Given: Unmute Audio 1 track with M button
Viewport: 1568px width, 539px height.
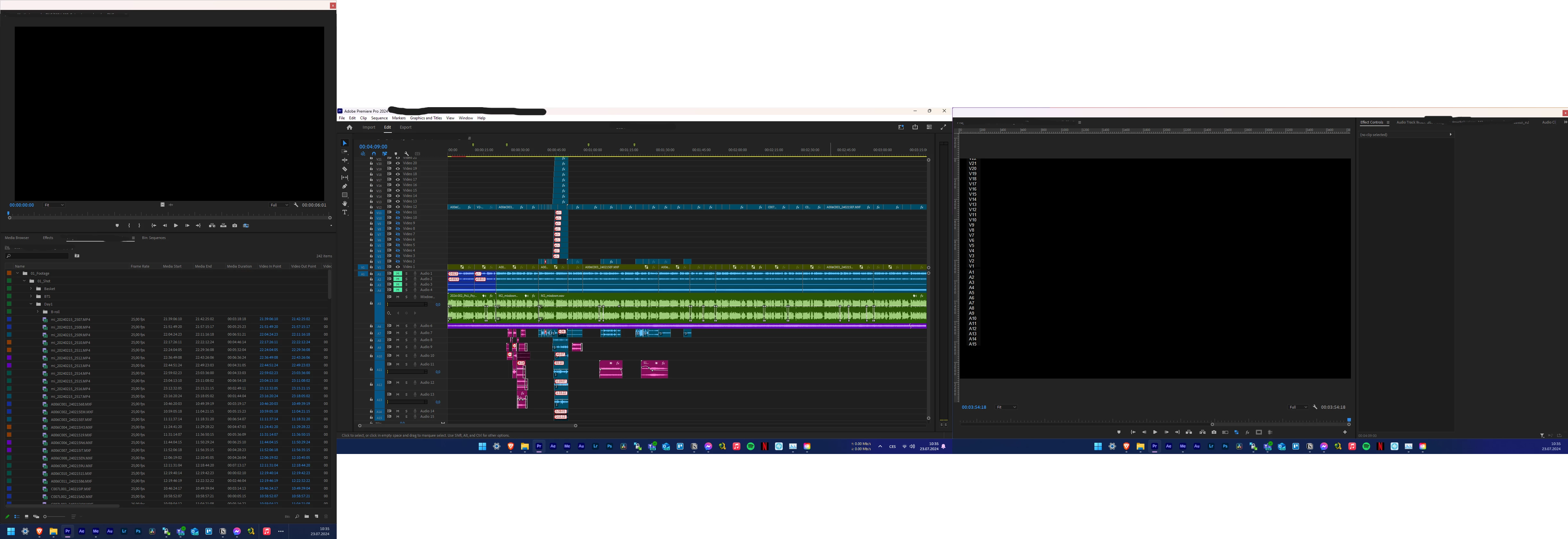Looking at the screenshot, I should click(398, 273).
